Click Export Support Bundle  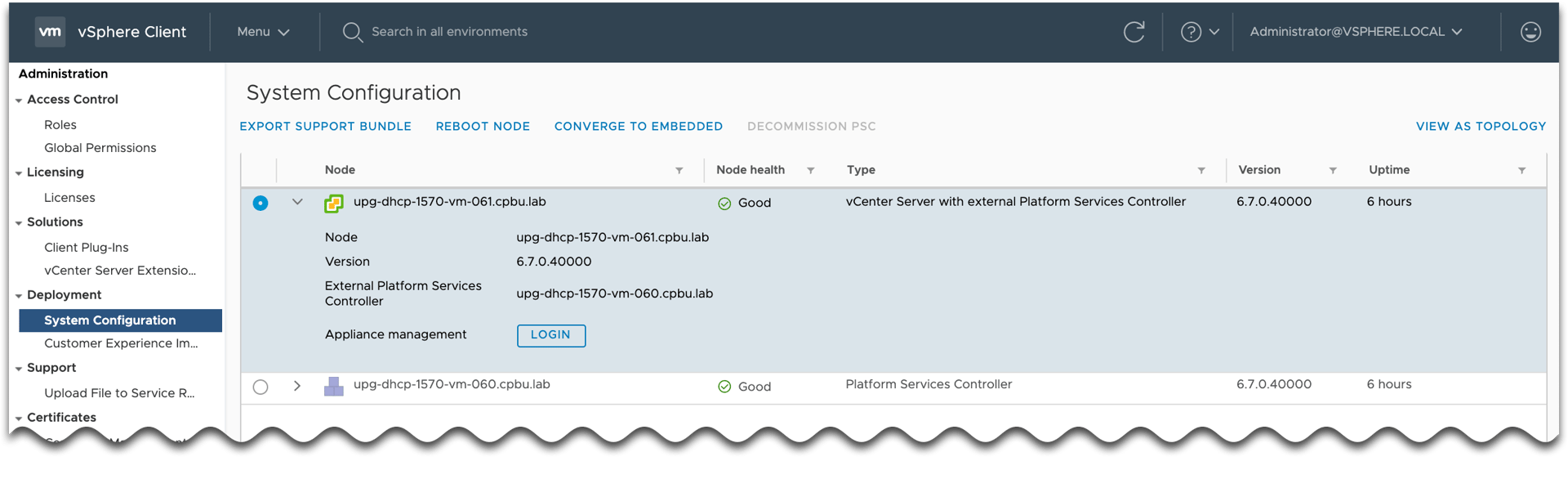click(325, 127)
